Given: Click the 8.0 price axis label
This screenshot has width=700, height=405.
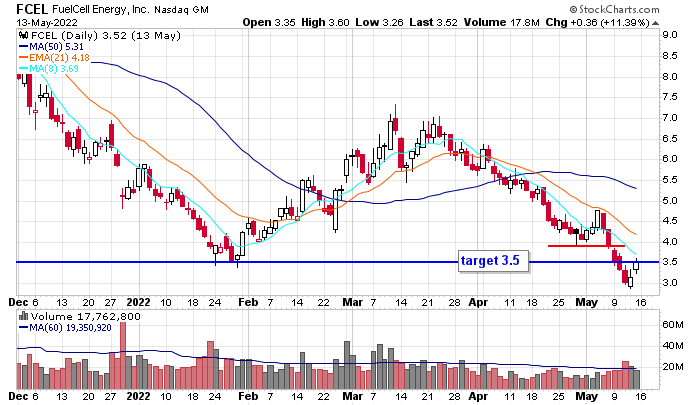Looking at the screenshot, I should point(670,76).
